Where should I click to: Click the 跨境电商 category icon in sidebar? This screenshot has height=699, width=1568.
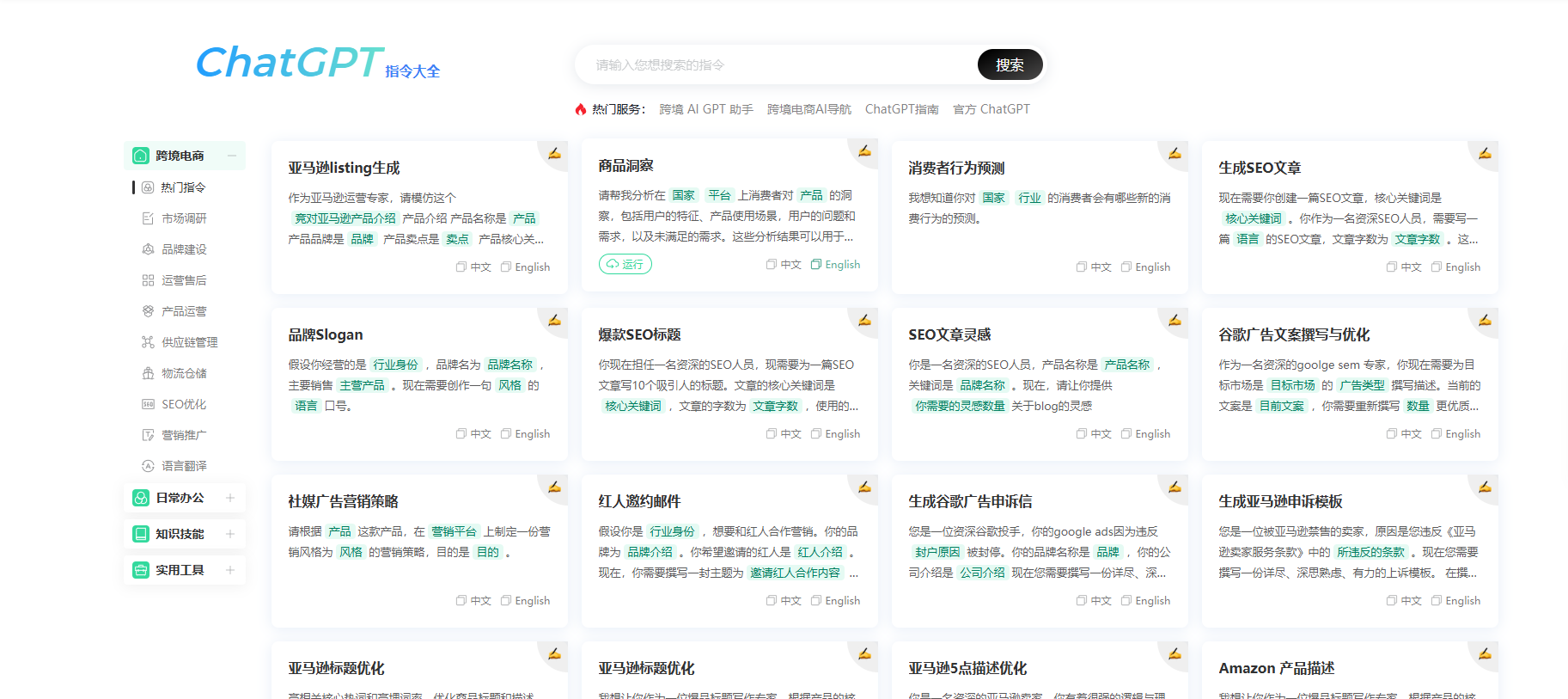(x=141, y=156)
